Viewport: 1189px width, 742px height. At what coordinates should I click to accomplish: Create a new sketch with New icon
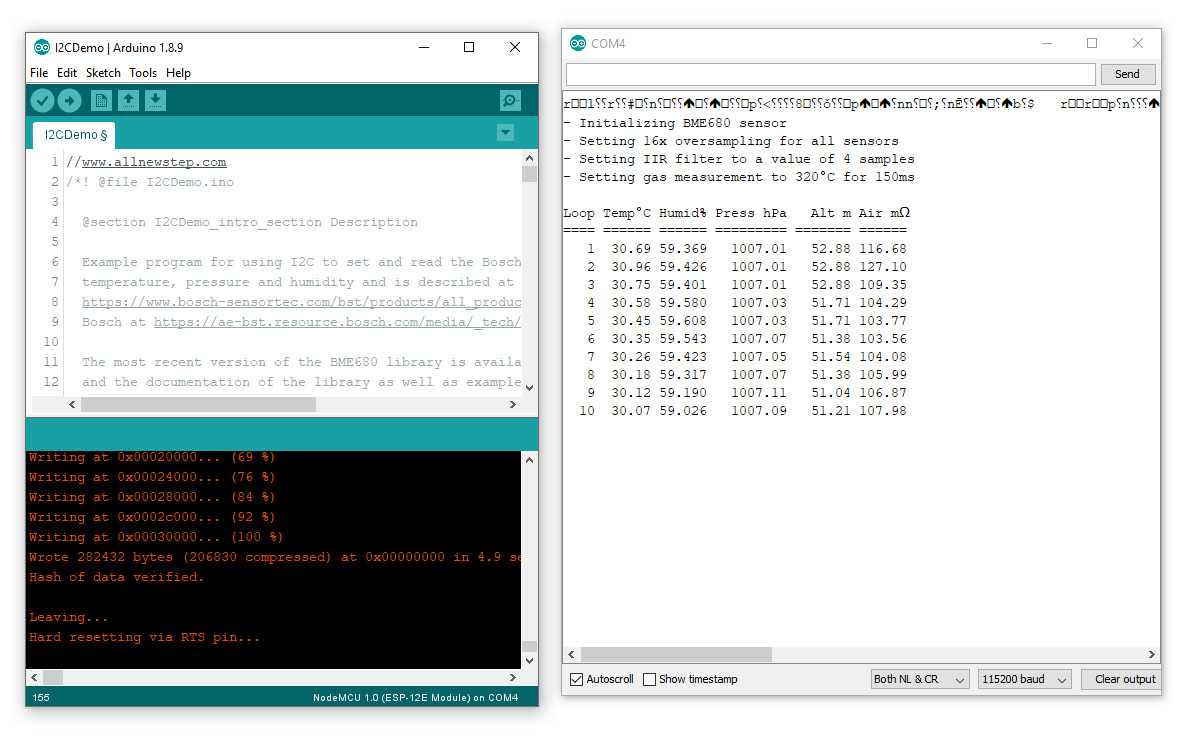coord(101,100)
